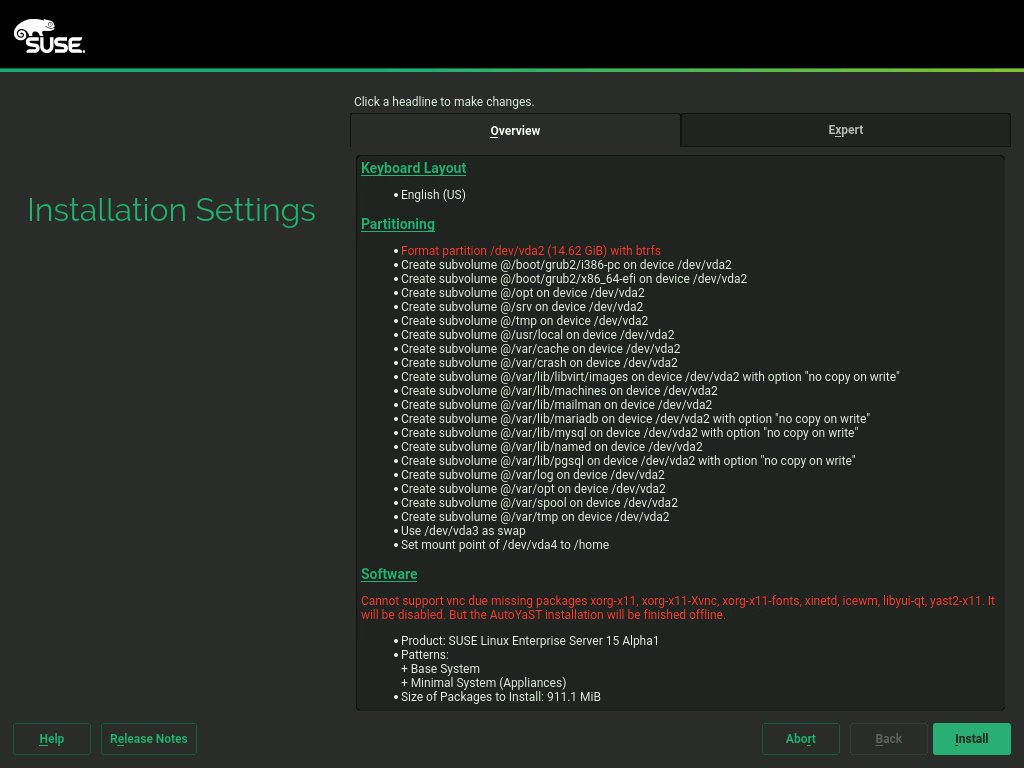Open Help for installation settings

pyautogui.click(x=52, y=739)
